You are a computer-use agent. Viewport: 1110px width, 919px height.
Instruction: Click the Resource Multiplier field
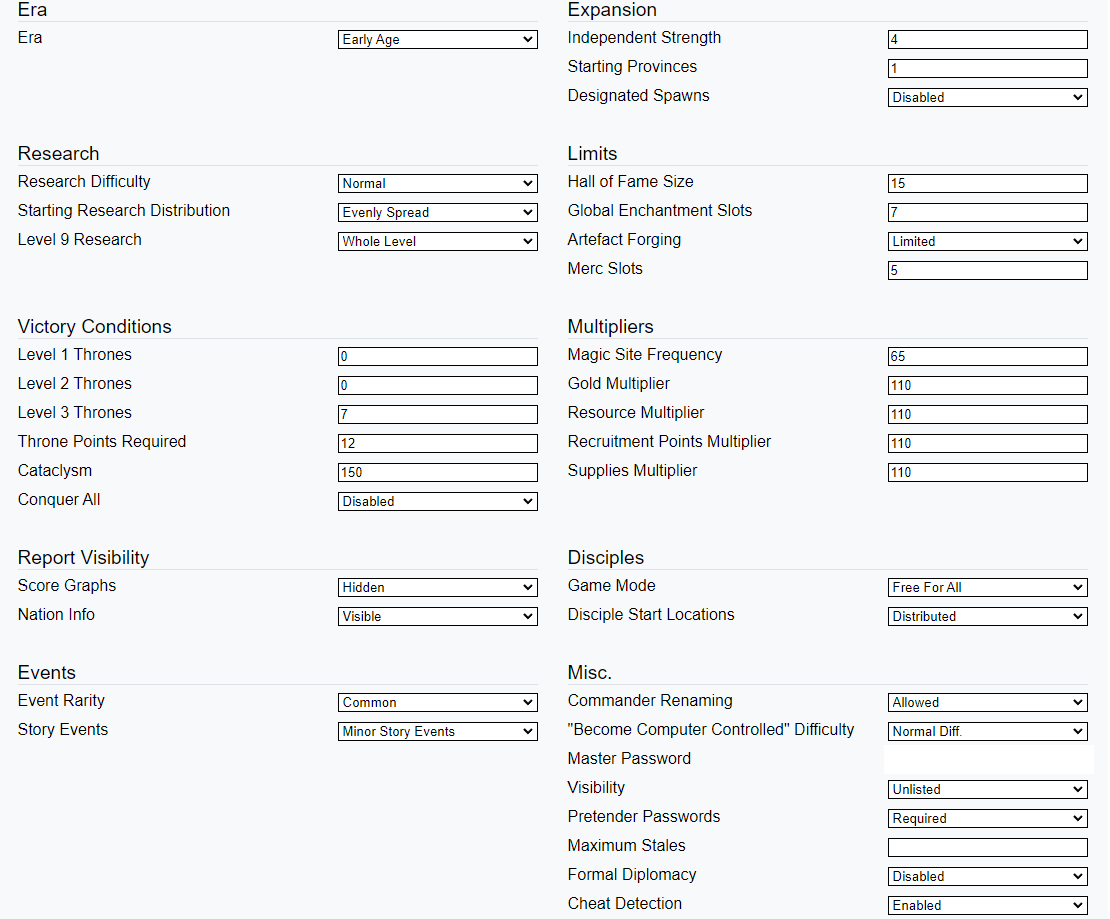pyautogui.click(x=988, y=414)
